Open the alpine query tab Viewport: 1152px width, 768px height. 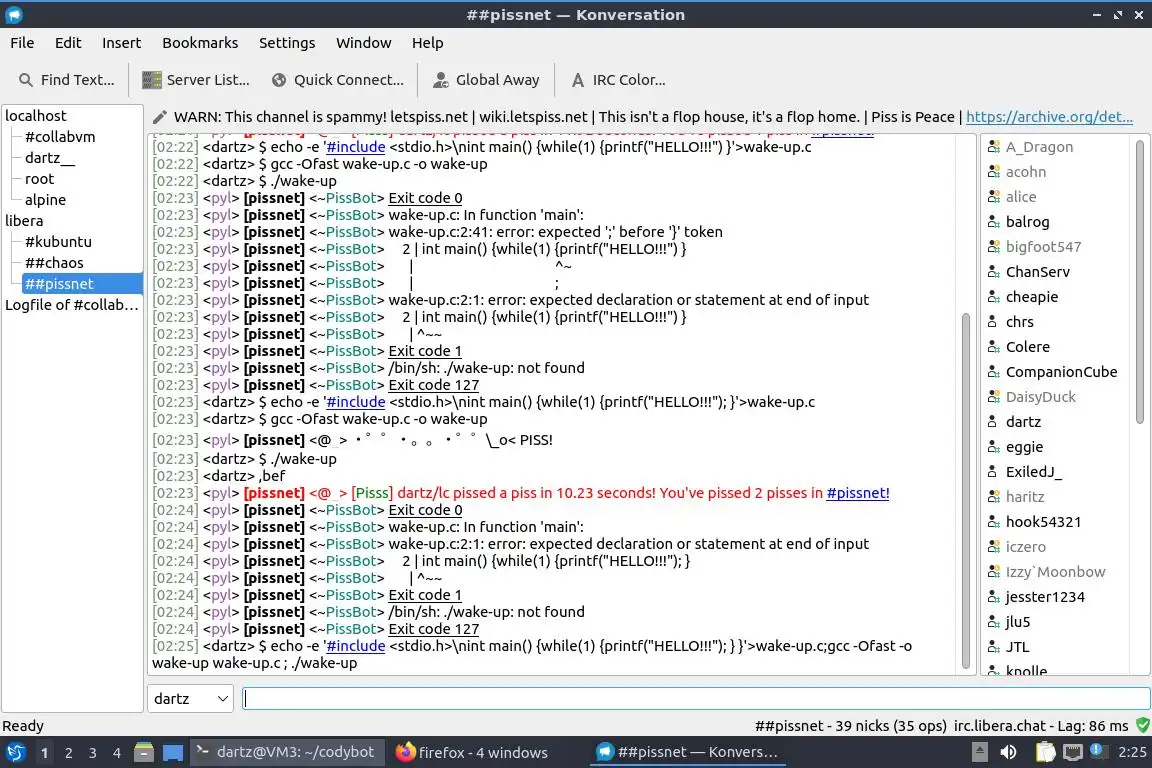[46, 200]
